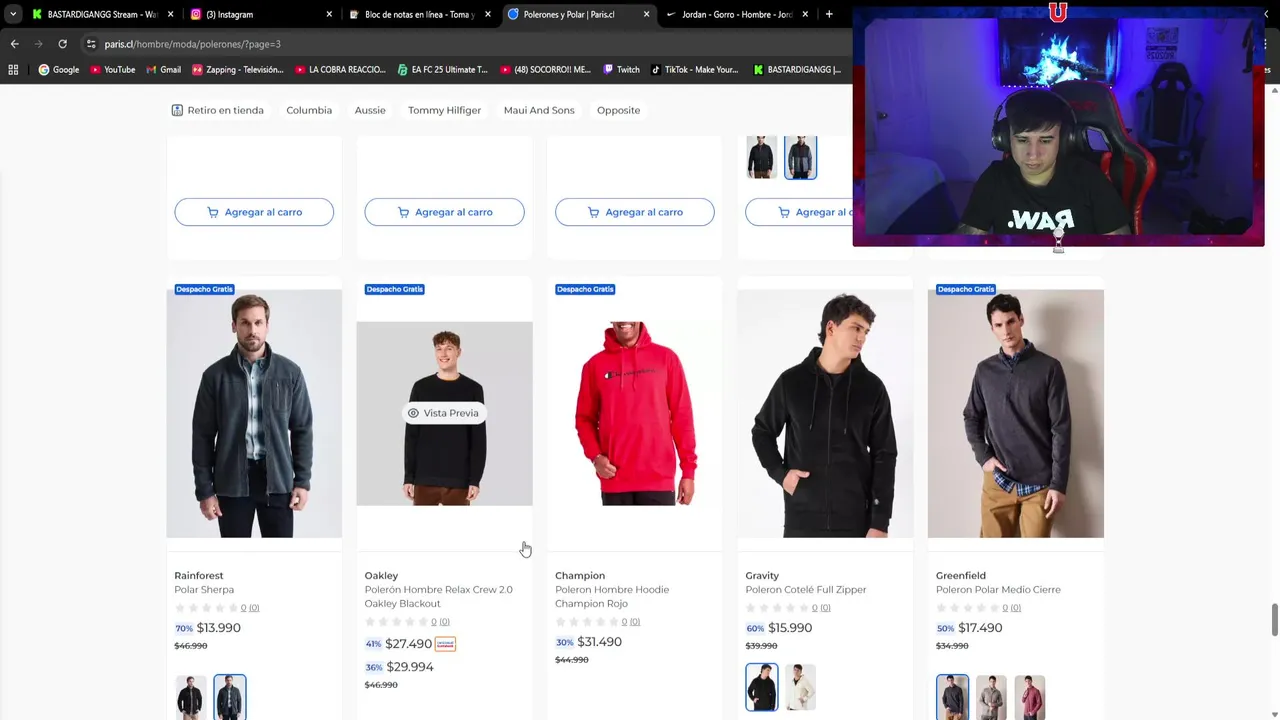
Task: Select the Columbia brand filter chip
Action: click(x=309, y=110)
